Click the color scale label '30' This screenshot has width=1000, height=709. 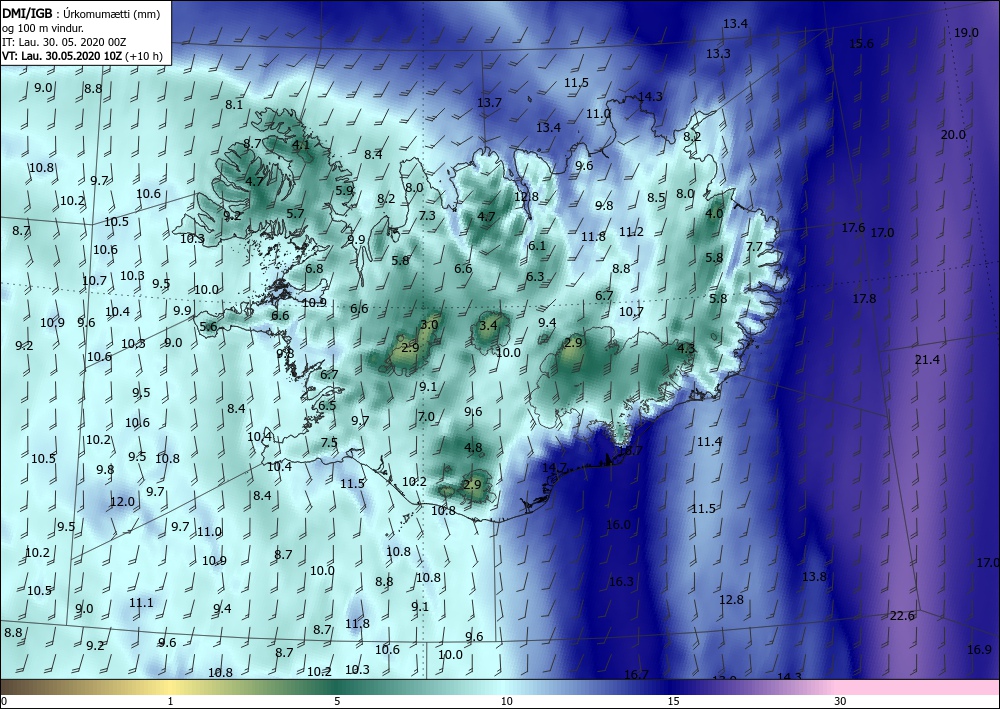840,701
